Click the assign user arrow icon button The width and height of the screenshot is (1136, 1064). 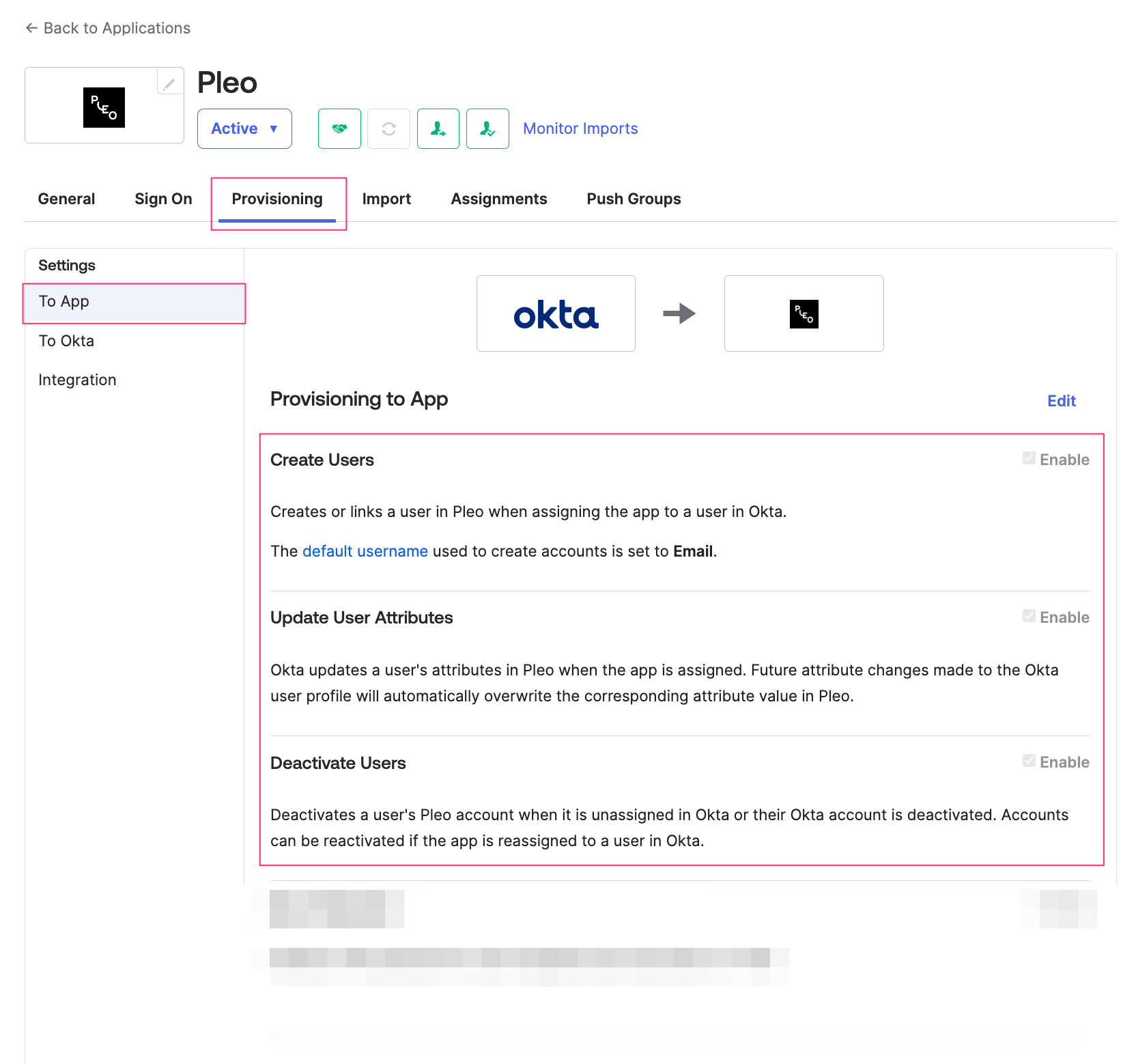click(x=438, y=128)
